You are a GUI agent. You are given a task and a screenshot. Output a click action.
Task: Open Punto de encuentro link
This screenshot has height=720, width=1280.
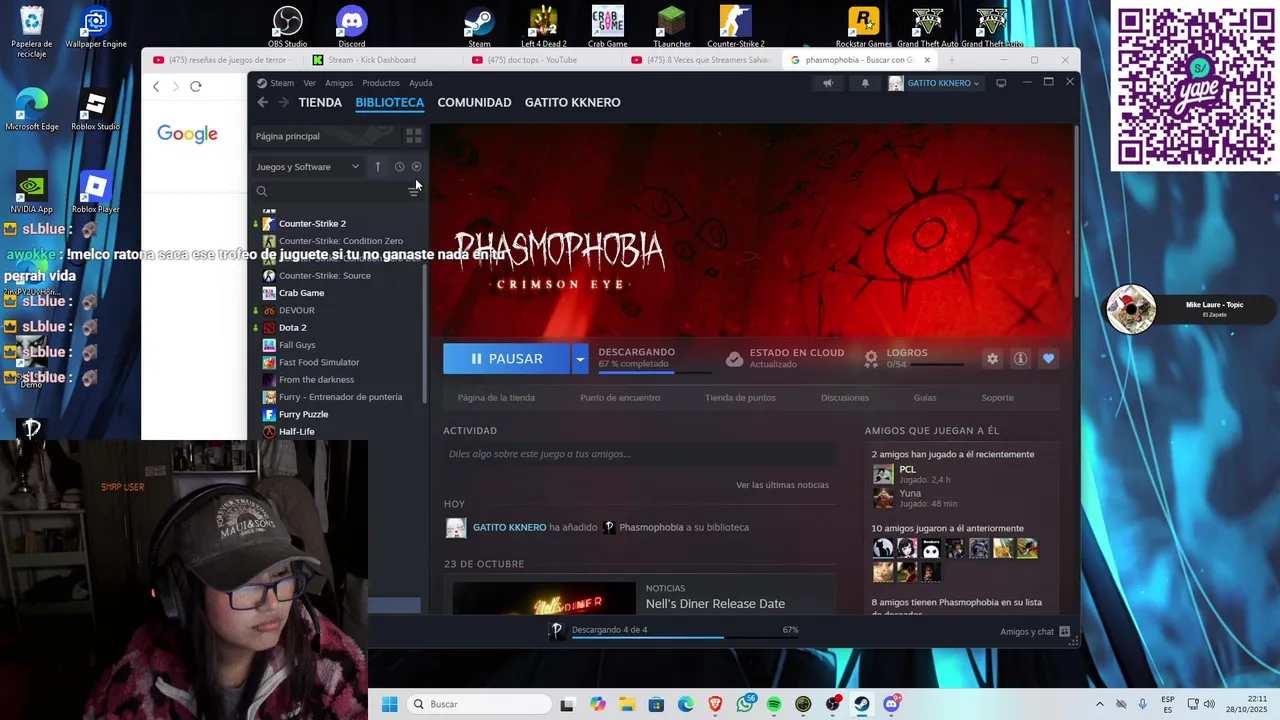pos(620,398)
